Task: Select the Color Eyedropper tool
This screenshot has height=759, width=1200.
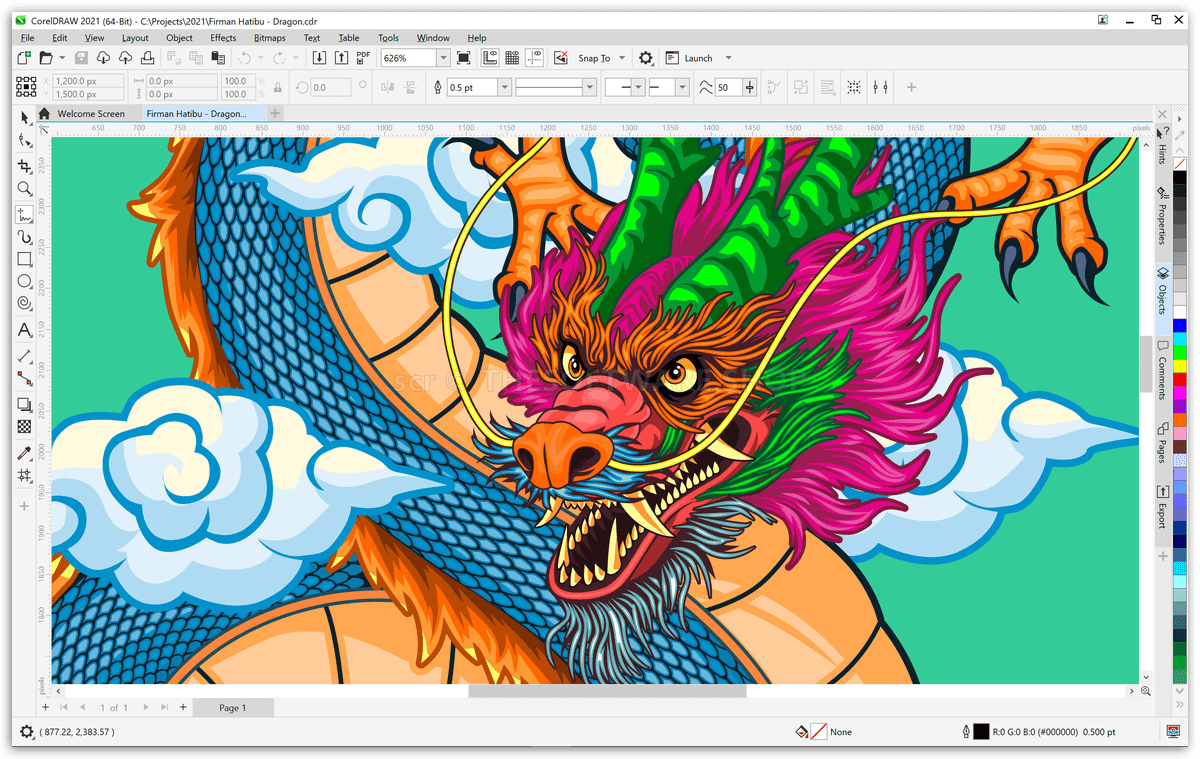Action: (25, 453)
